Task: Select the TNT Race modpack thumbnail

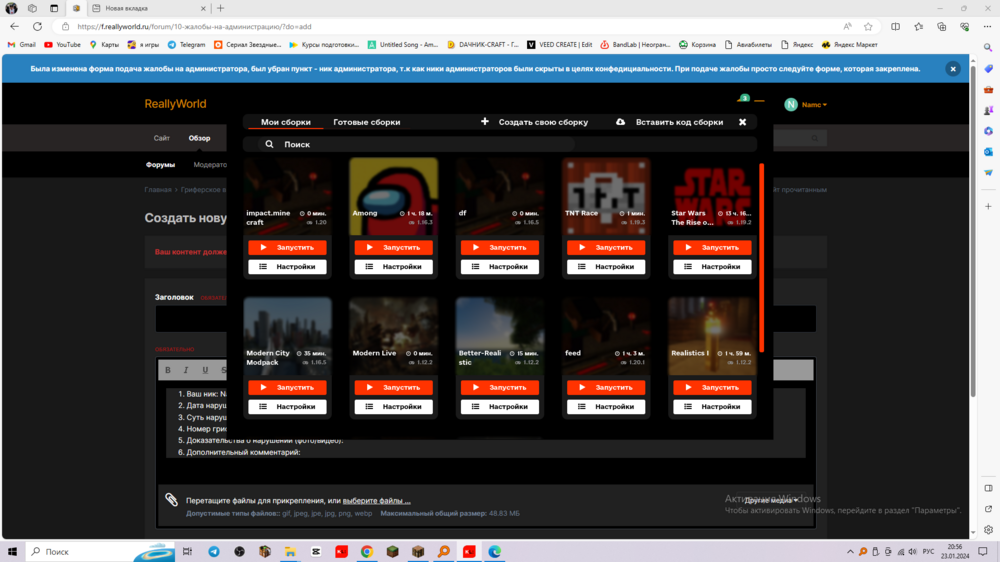Action: pos(606,196)
